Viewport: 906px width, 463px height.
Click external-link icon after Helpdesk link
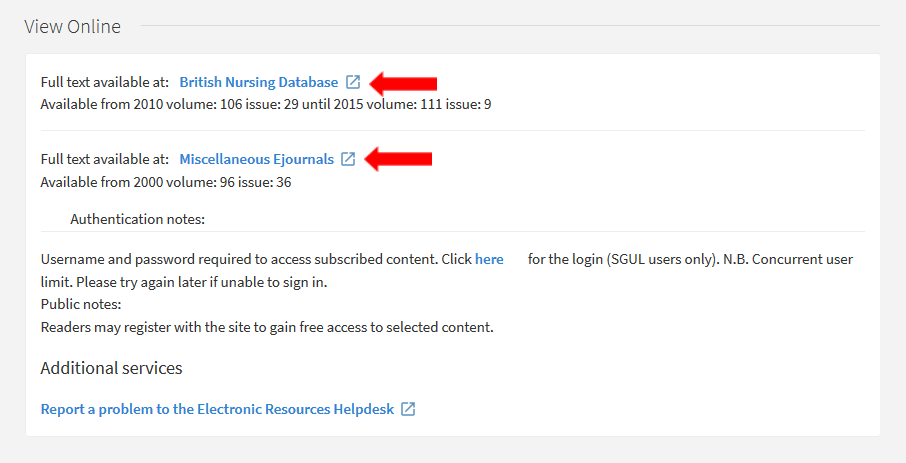[x=408, y=409]
